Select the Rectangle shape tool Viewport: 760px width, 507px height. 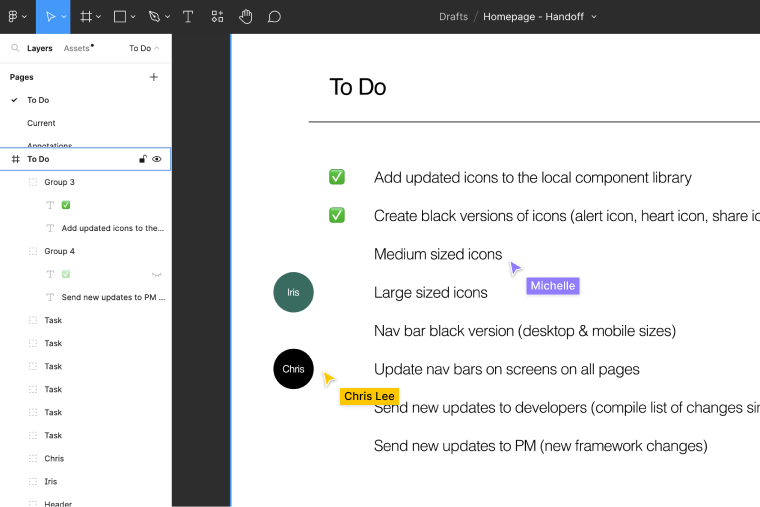120,17
